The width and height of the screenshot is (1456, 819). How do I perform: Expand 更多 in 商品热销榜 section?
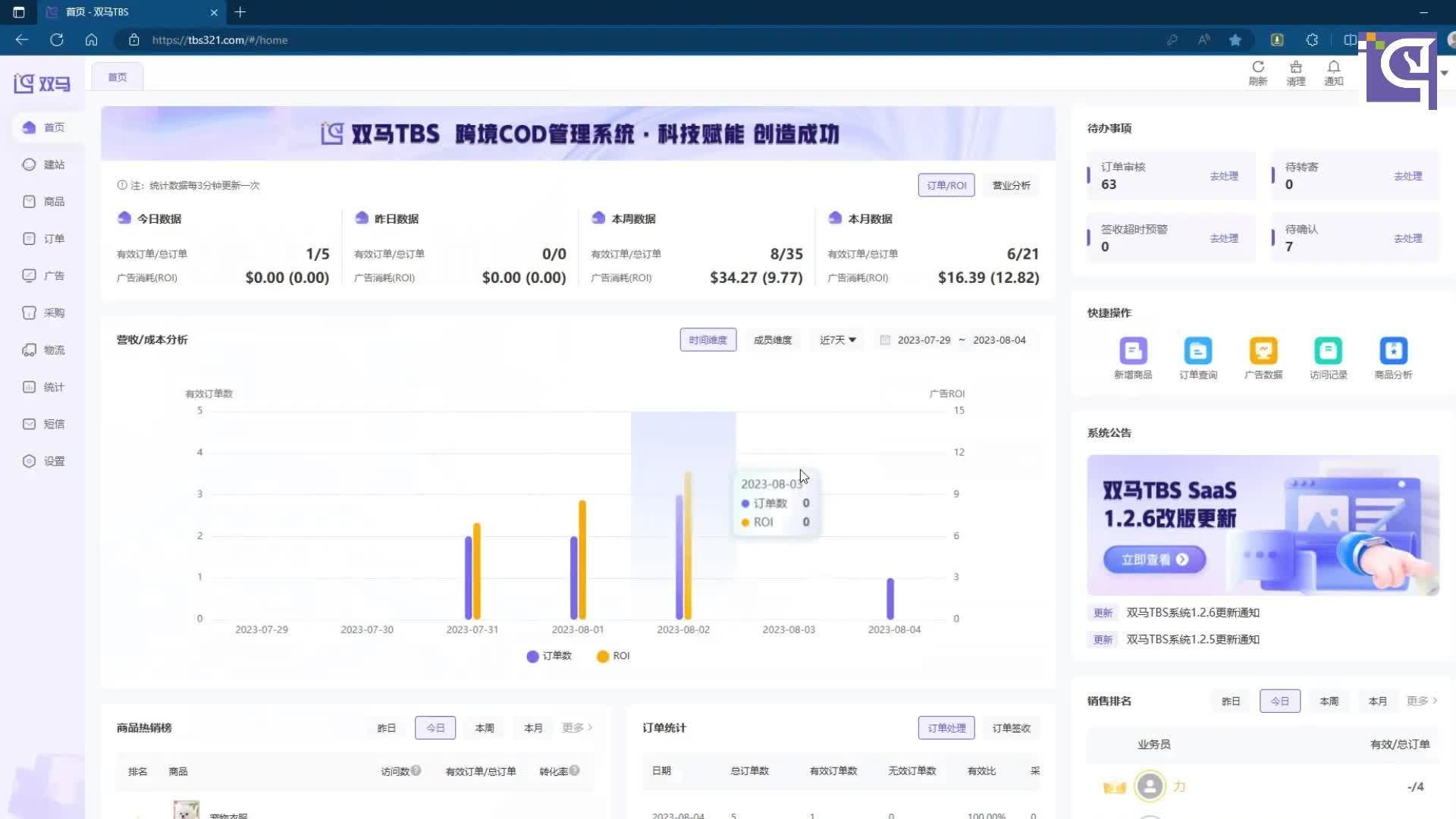click(576, 727)
